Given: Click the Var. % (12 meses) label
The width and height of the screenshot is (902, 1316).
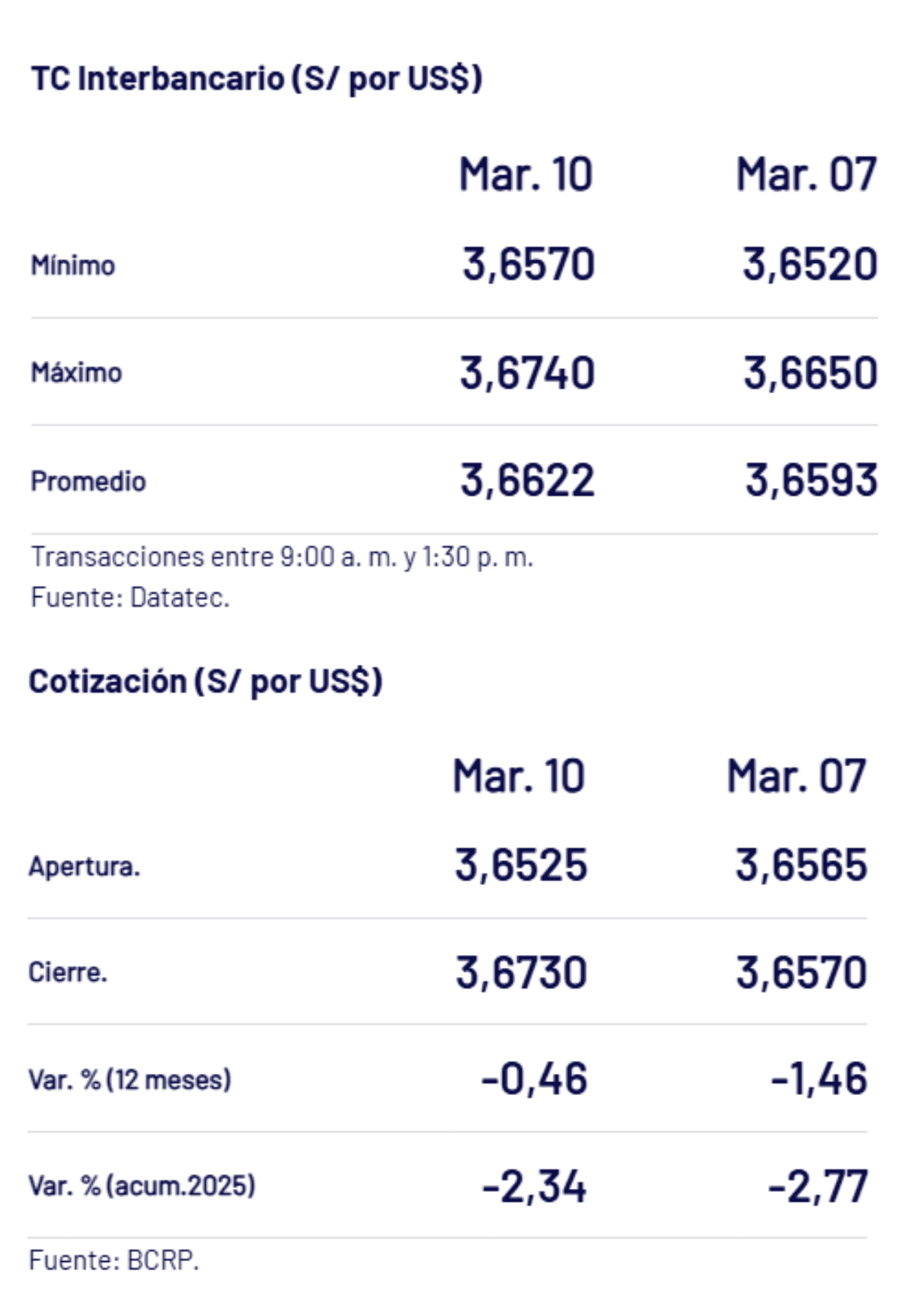Looking at the screenshot, I should (129, 1080).
